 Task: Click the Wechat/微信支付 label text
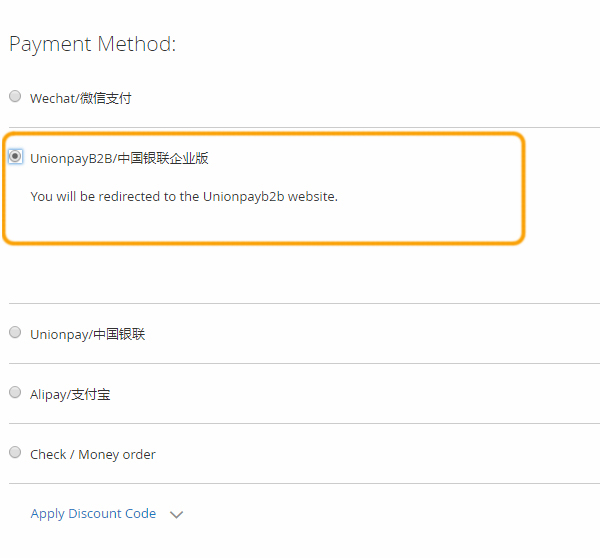[x=80, y=98]
